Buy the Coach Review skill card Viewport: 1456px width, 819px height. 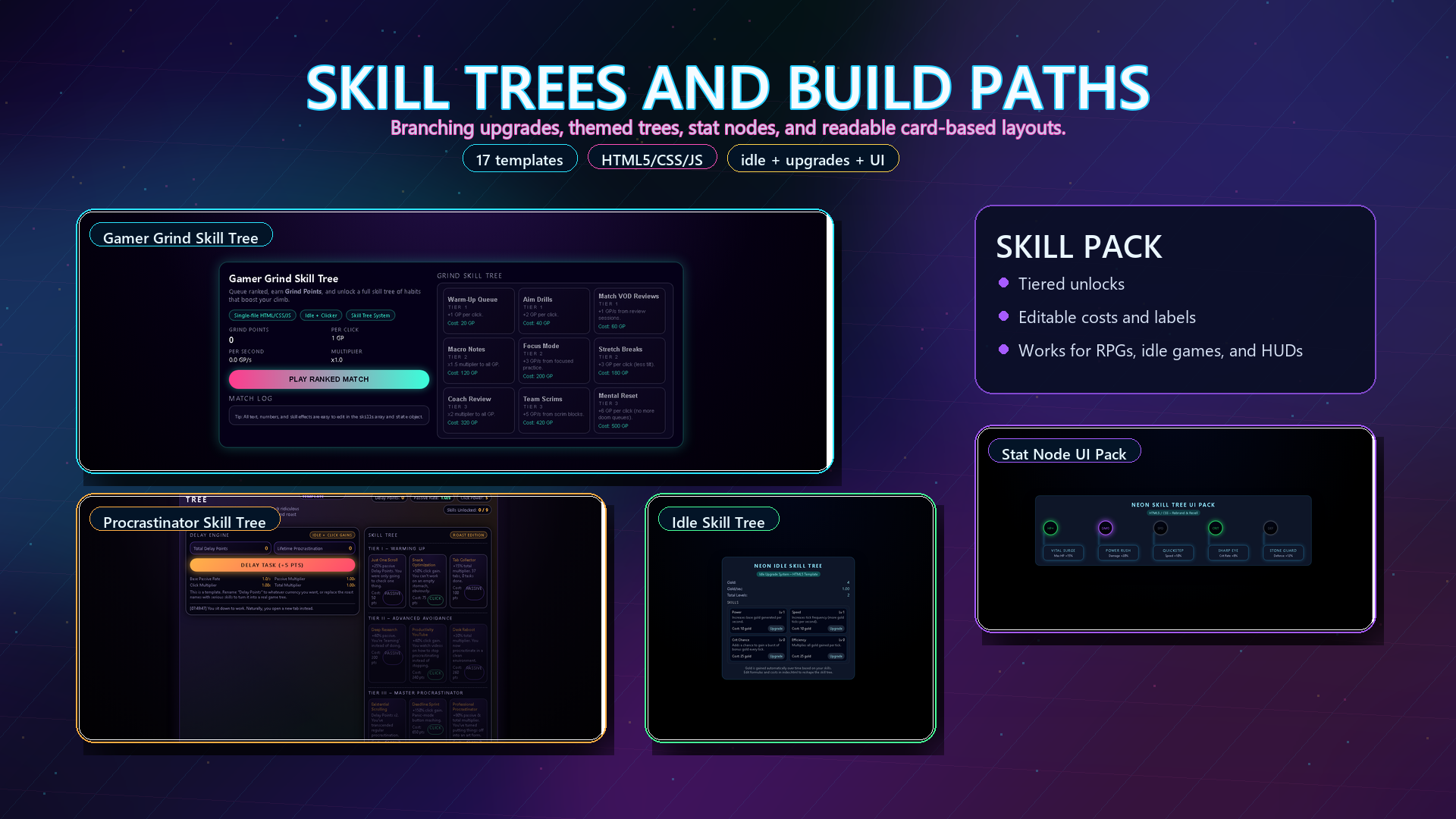click(x=479, y=410)
